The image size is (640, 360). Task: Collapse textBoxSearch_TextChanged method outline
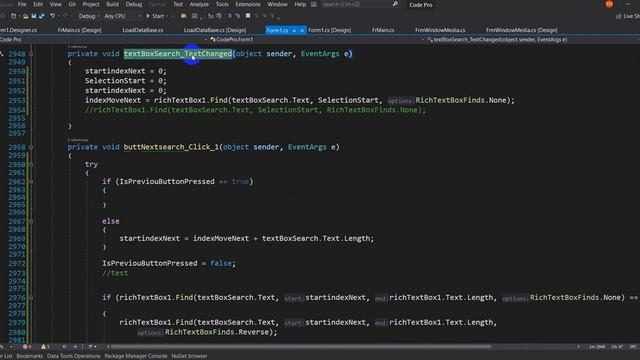31,54
